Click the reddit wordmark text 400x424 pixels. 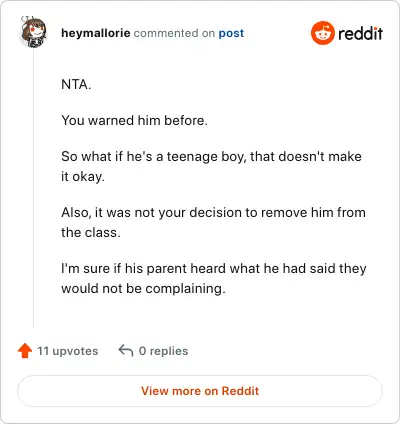pos(360,33)
